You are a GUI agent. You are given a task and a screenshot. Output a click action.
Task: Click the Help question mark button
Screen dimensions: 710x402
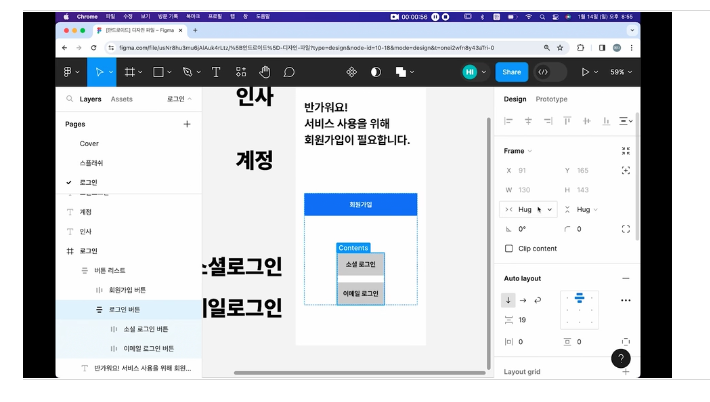[x=621, y=359]
